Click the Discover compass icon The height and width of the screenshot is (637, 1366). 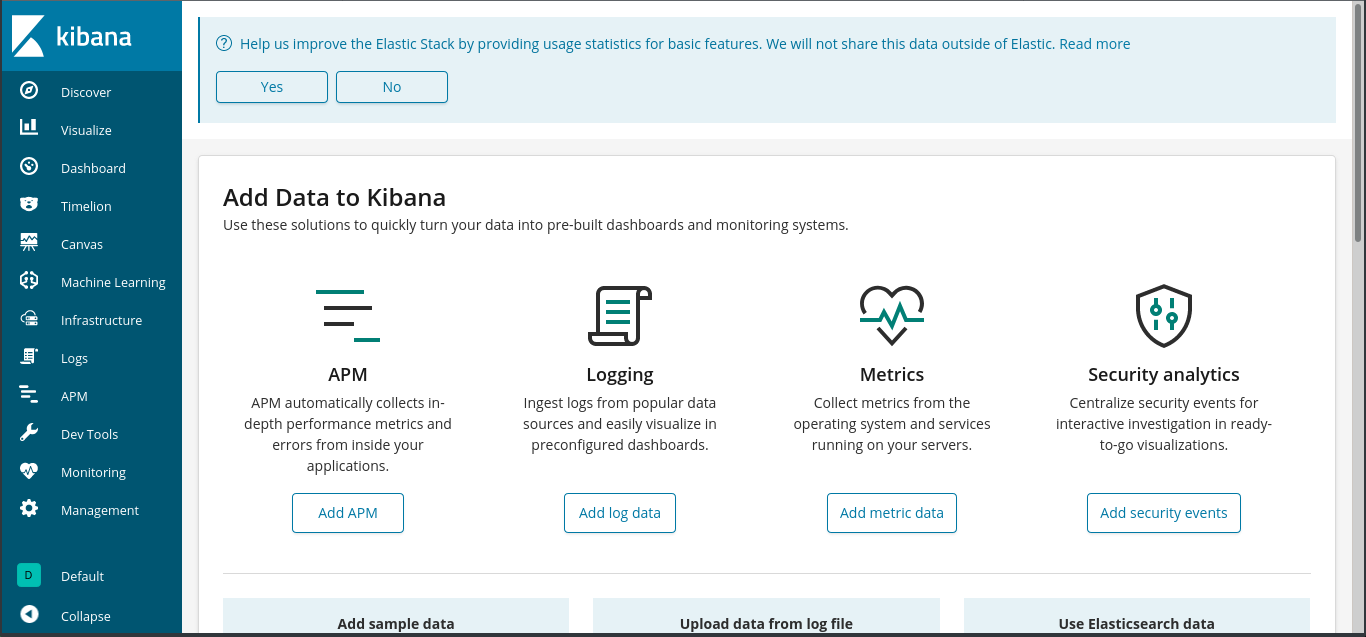[29, 91]
